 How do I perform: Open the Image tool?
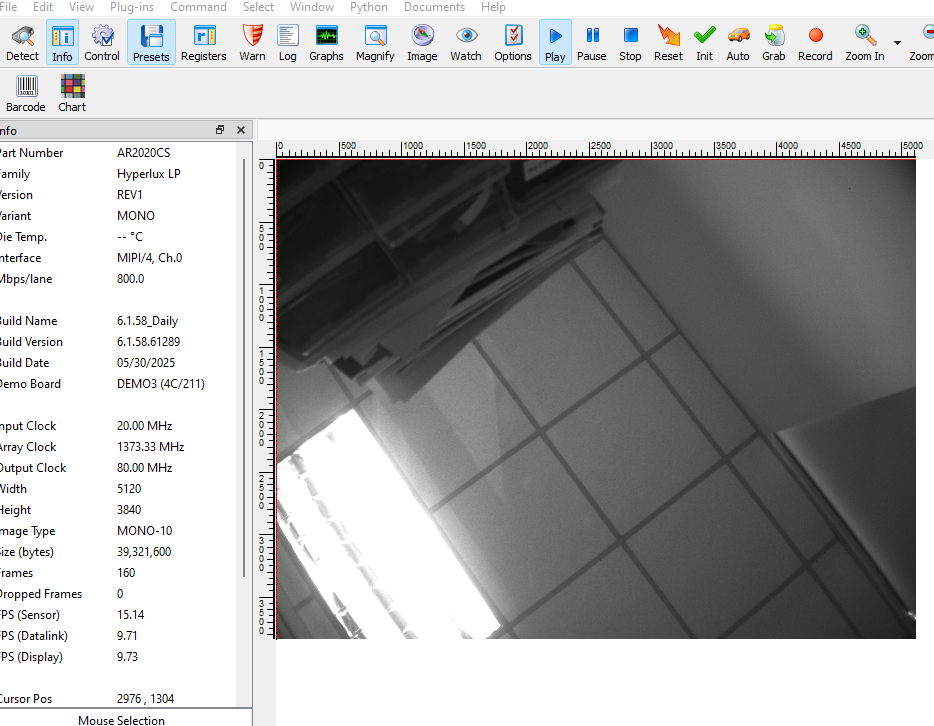[x=422, y=42]
